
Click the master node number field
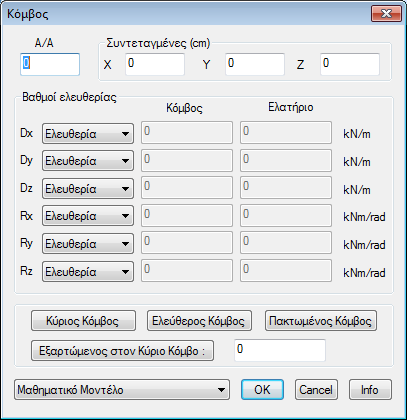click(x=280, y=350)
